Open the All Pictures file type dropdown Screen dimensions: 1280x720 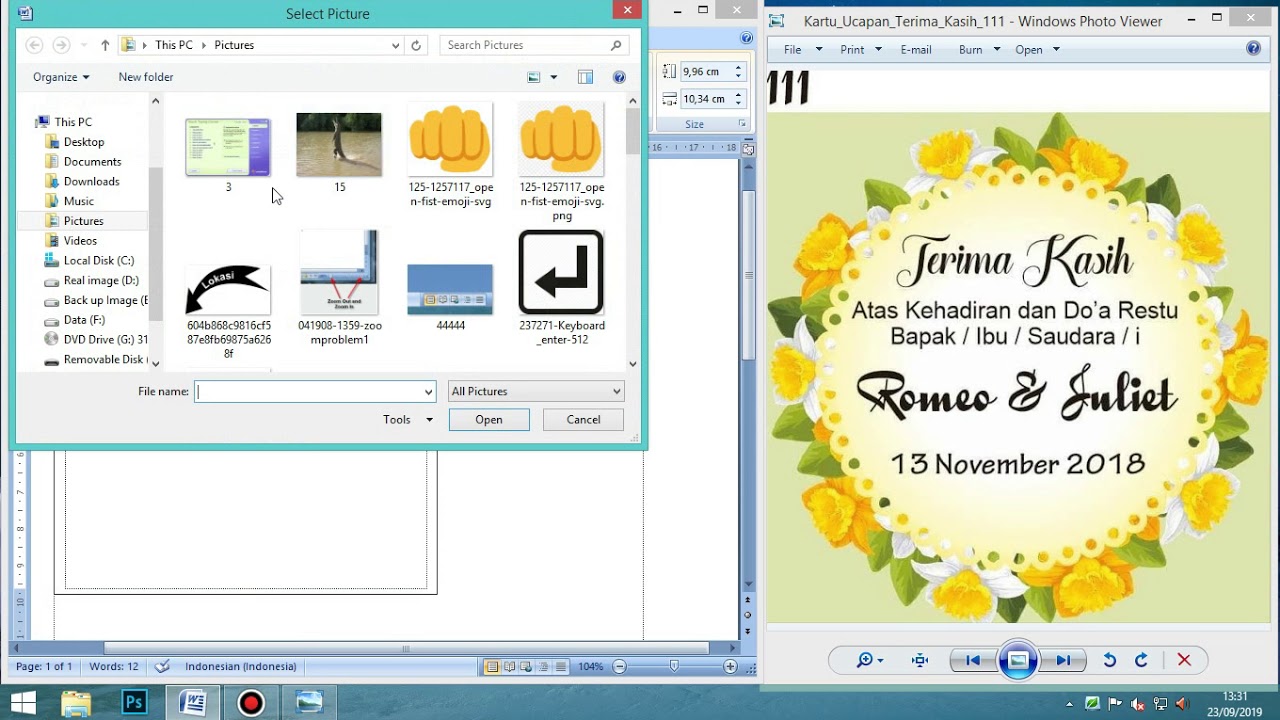tap(616, 392)
